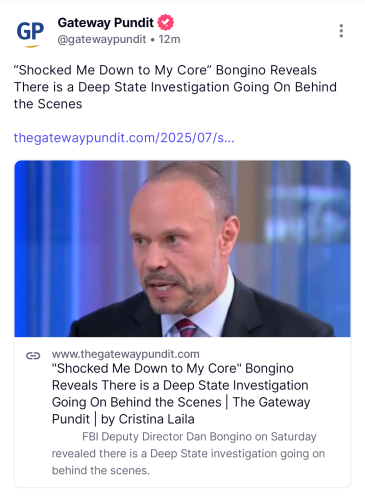The width and height of the screenshot is (365, 500).
Task: Click 'behind the scenes.' in card description
Action: coord(101,470)
